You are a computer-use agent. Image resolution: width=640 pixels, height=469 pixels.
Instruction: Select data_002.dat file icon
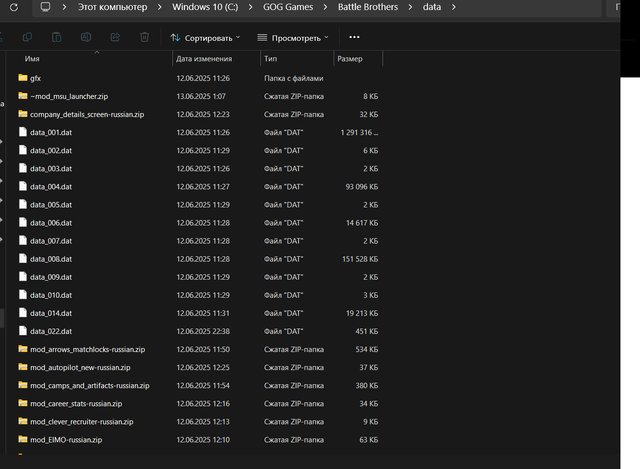(23, 150)
